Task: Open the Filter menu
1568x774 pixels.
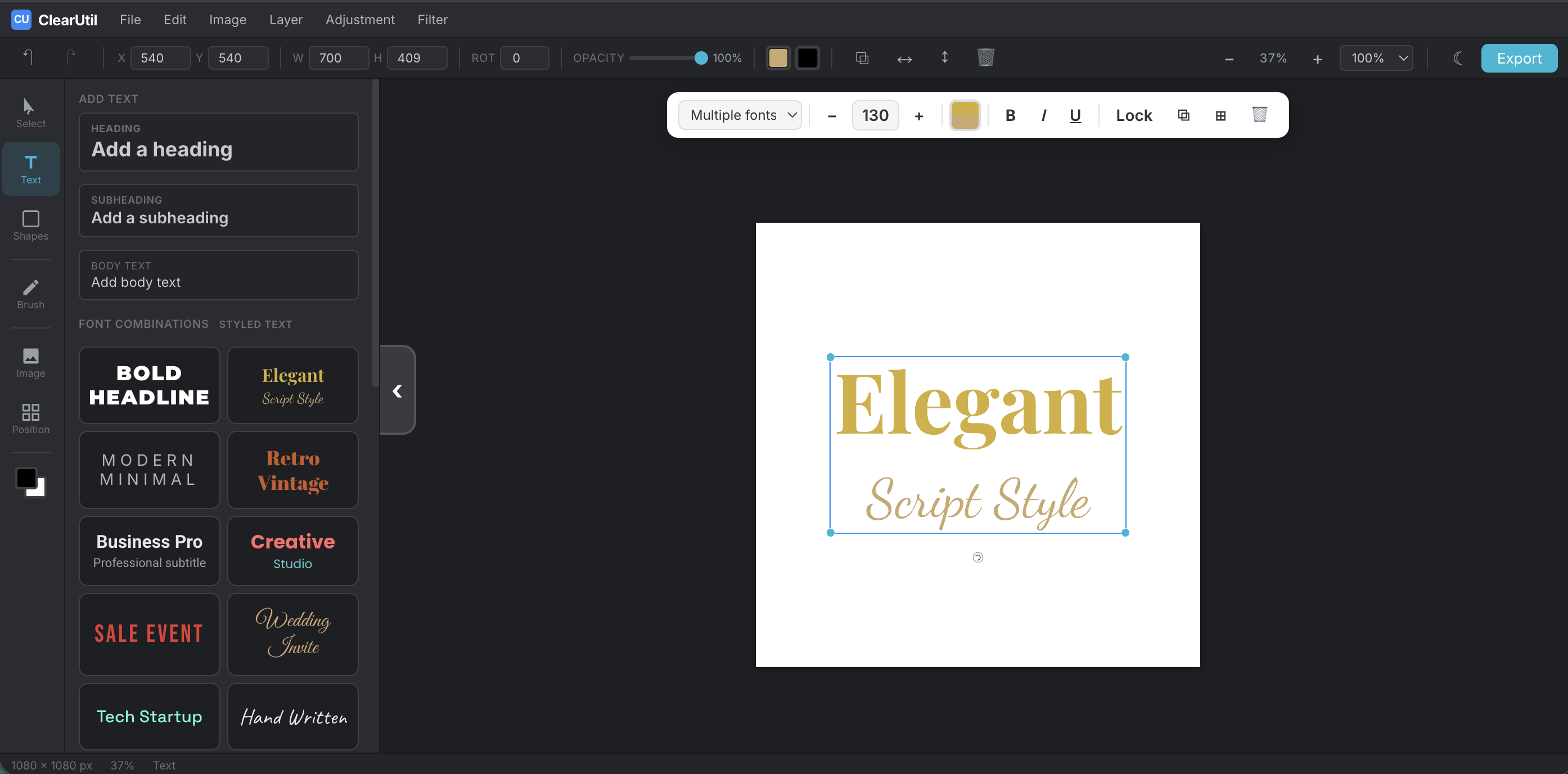Action: [432, 20]
